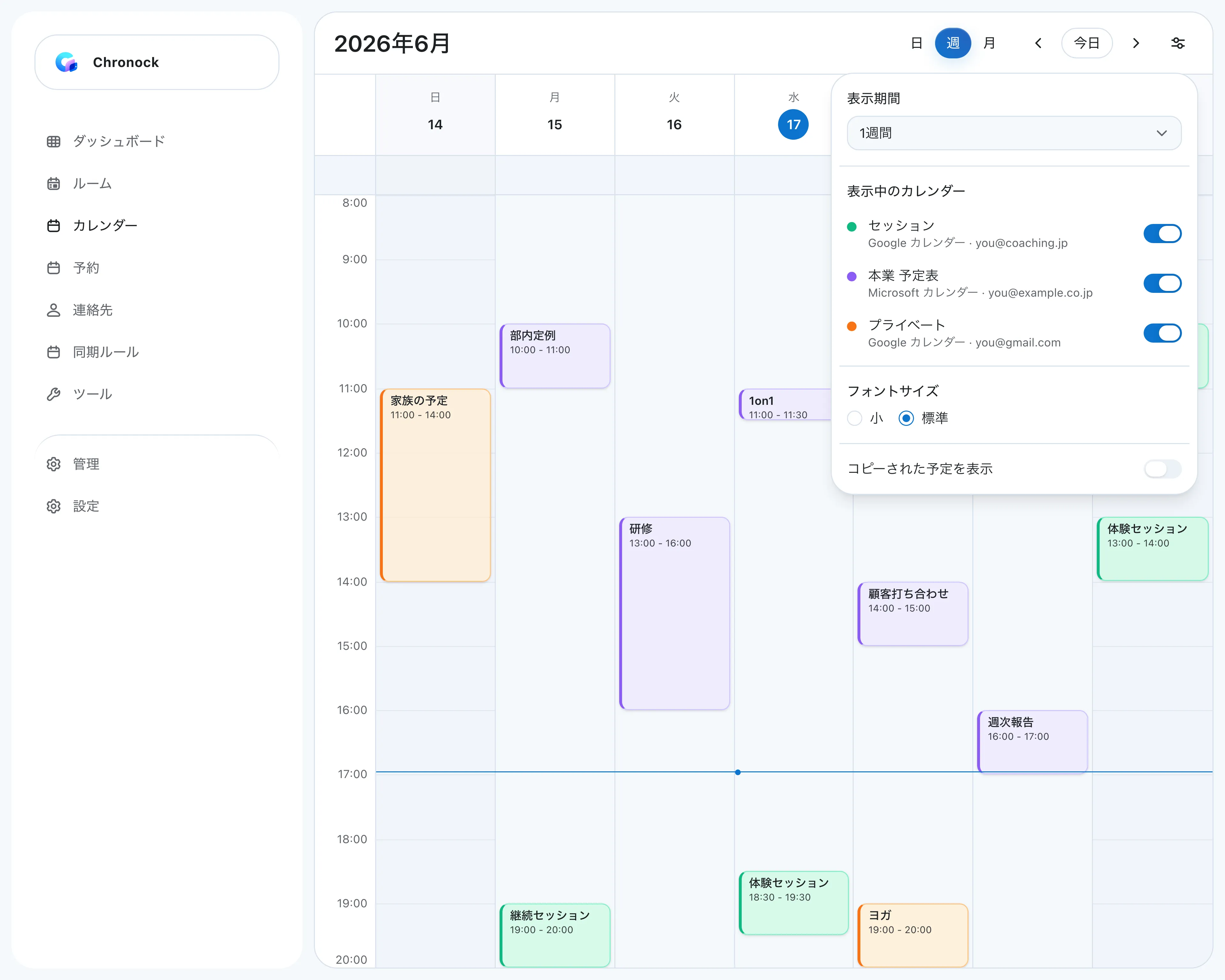Disable the プライベート calendar toggle
1225x980 pixels.
pyautogui.click(x=1162, y=333)
